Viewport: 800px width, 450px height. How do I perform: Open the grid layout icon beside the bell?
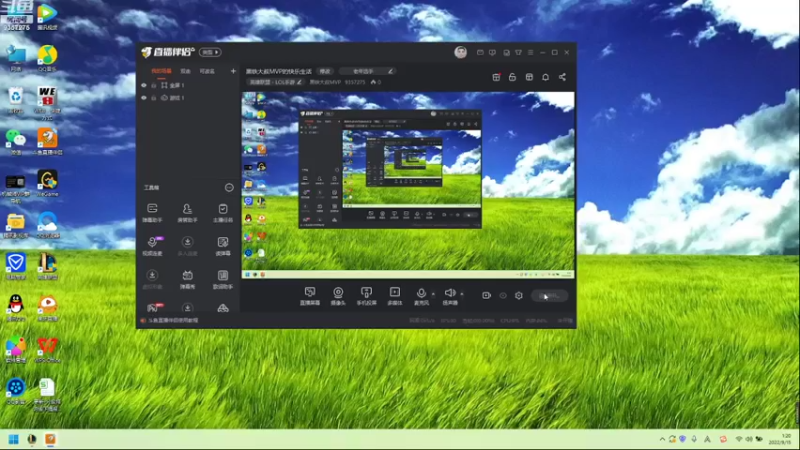(x=529, y=77)
